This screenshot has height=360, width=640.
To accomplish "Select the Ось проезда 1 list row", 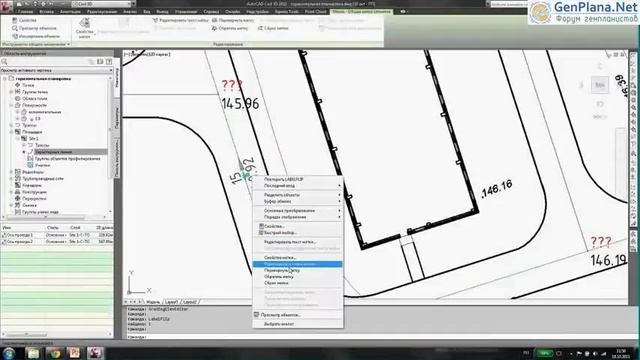I will click(x=57, y=235).
